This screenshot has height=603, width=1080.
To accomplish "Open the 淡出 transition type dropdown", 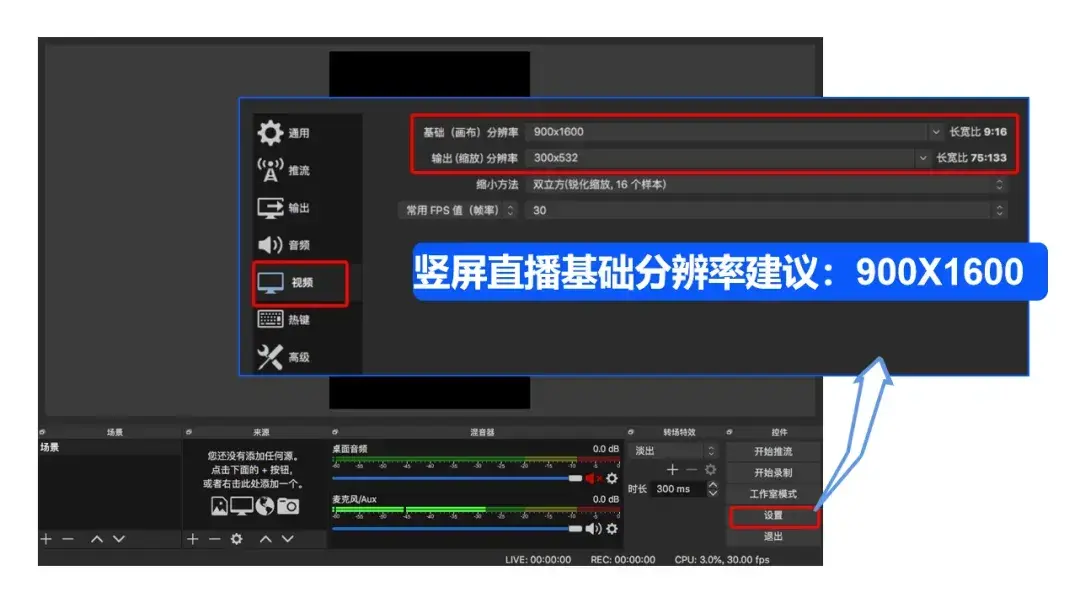I will [674, 451].
